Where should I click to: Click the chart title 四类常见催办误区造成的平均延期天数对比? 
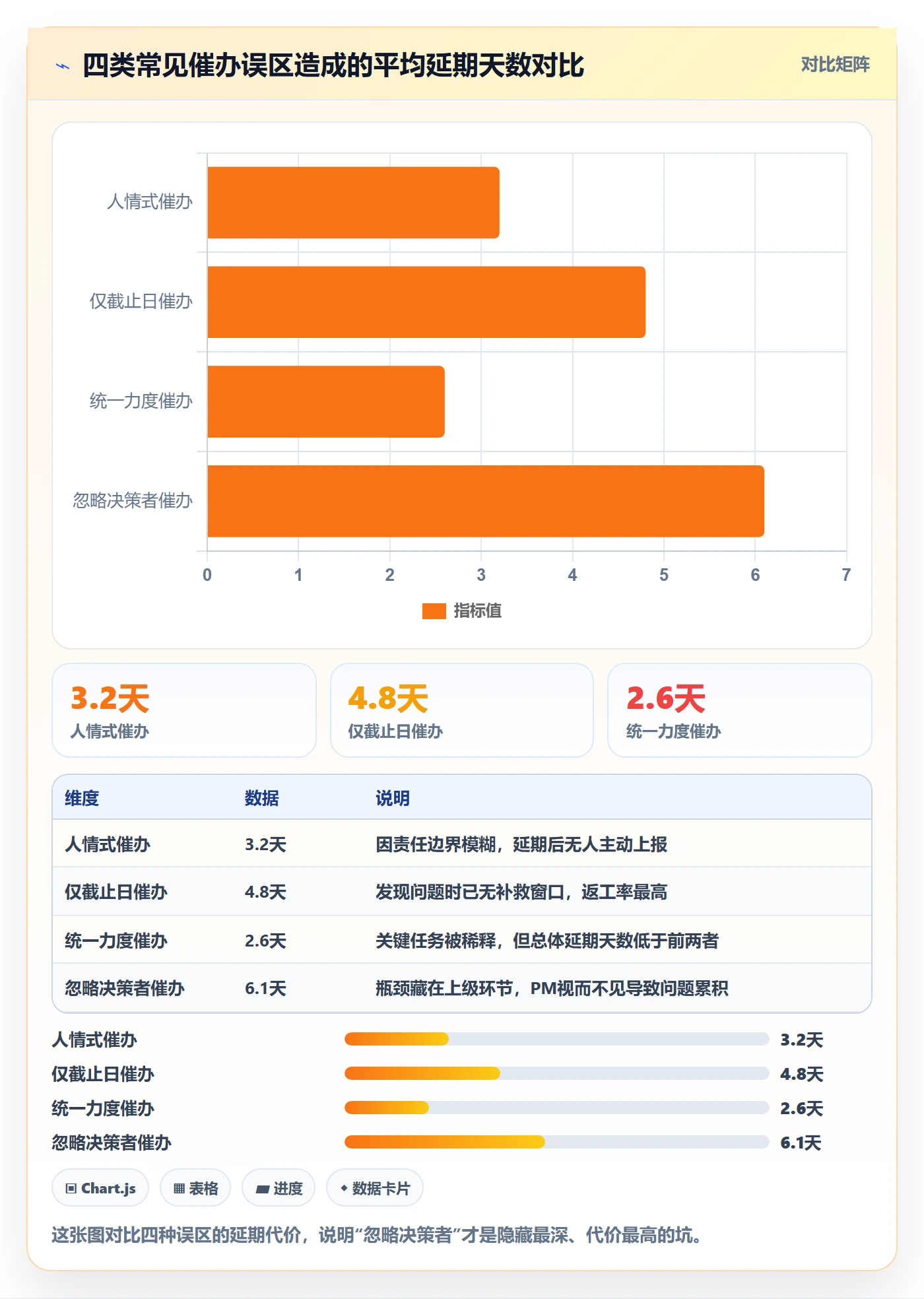click(333, 65)
